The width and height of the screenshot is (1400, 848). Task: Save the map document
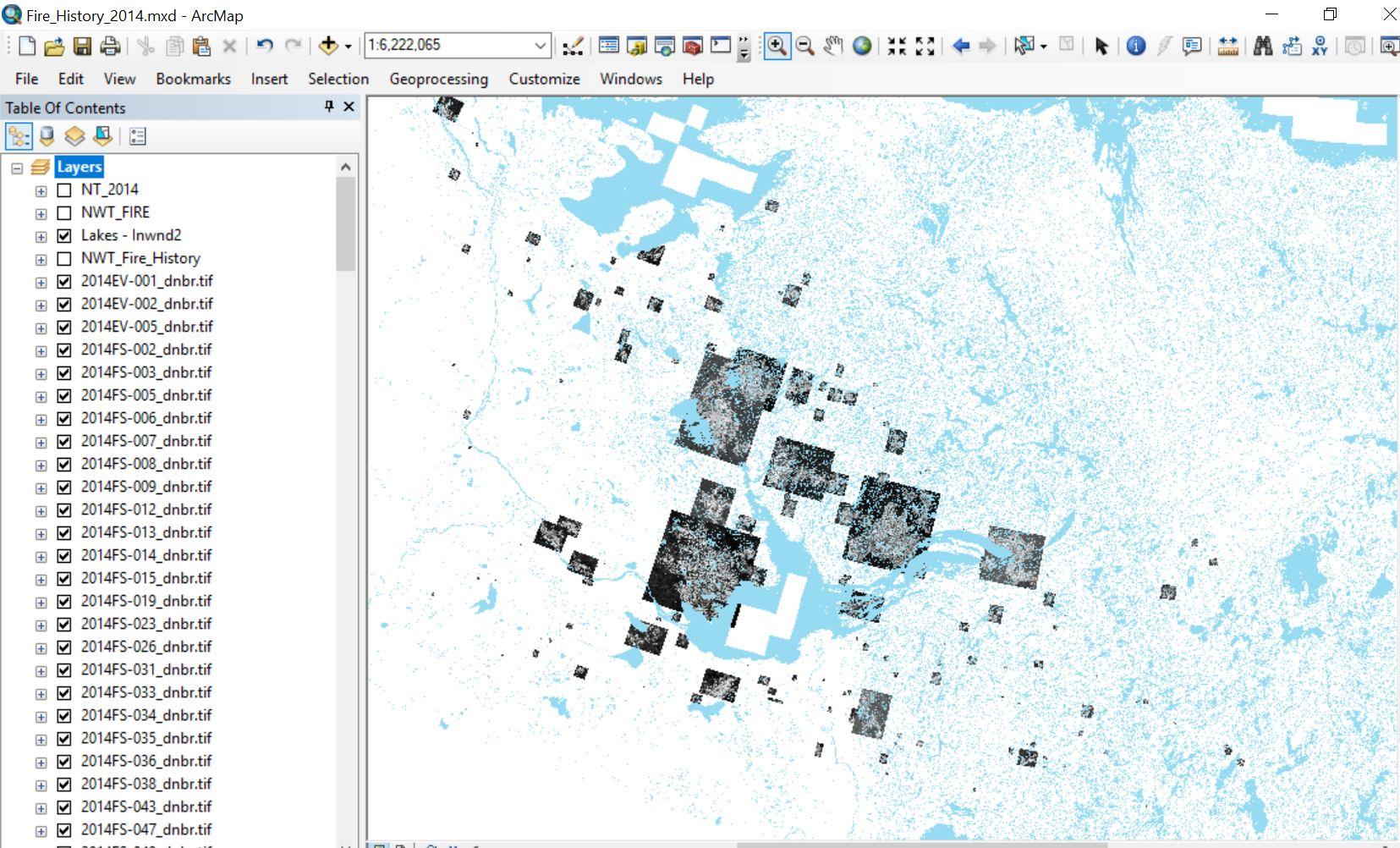pyautogui.click(x=82, y=46)
